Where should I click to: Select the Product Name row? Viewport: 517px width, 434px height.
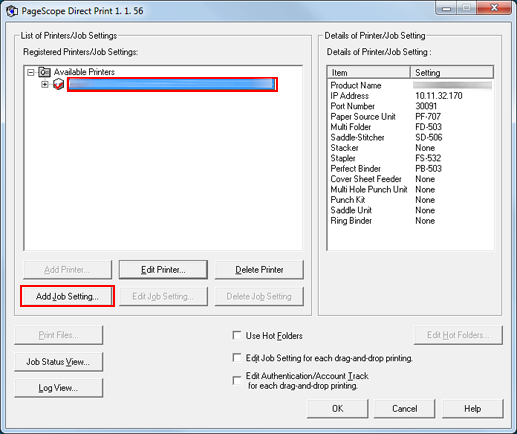(x=411, y=85)
